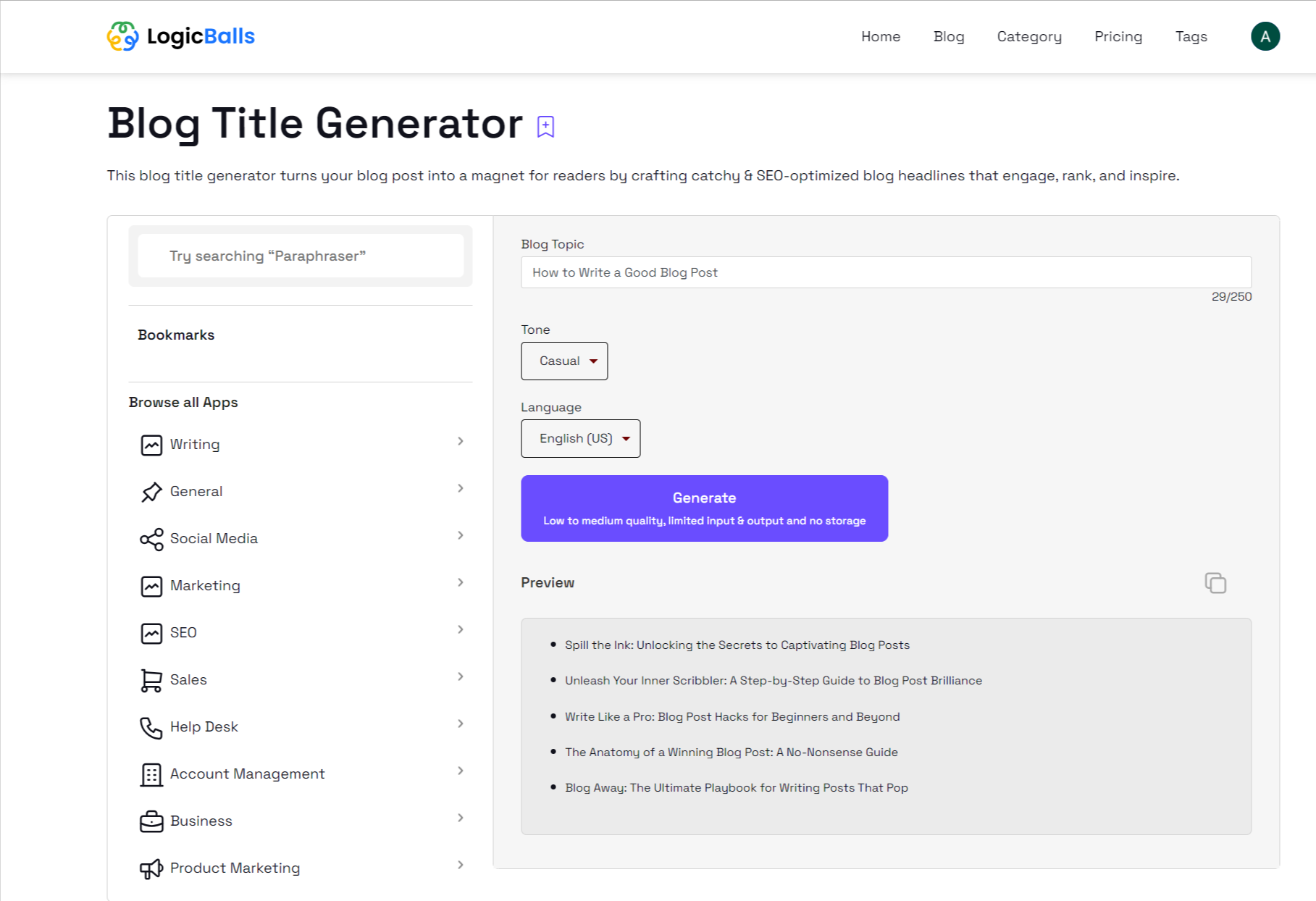This screenshot has width=1316, height=901.
Task: Bookmark the Blog Title Generator tool
Action: pos(545,126)
